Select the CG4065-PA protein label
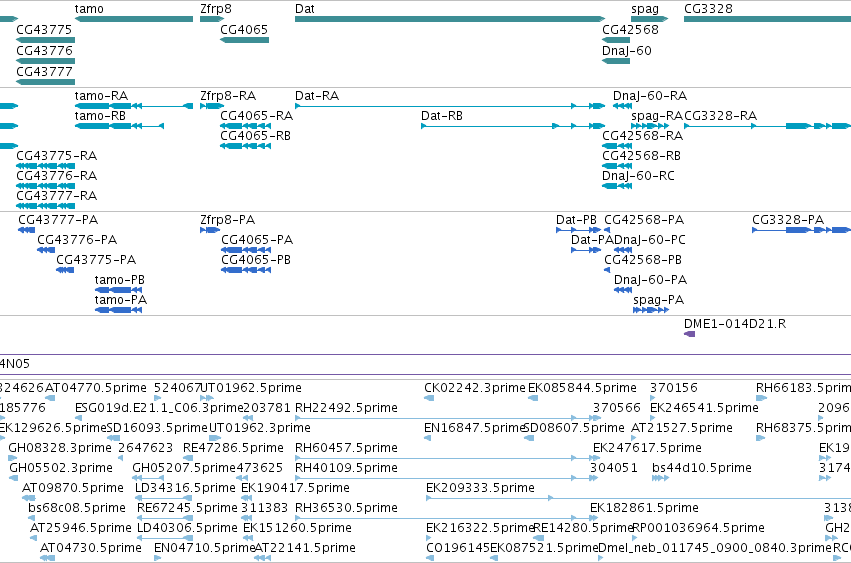Viewport: 851px width, 563px height. (x=257, y=240)
